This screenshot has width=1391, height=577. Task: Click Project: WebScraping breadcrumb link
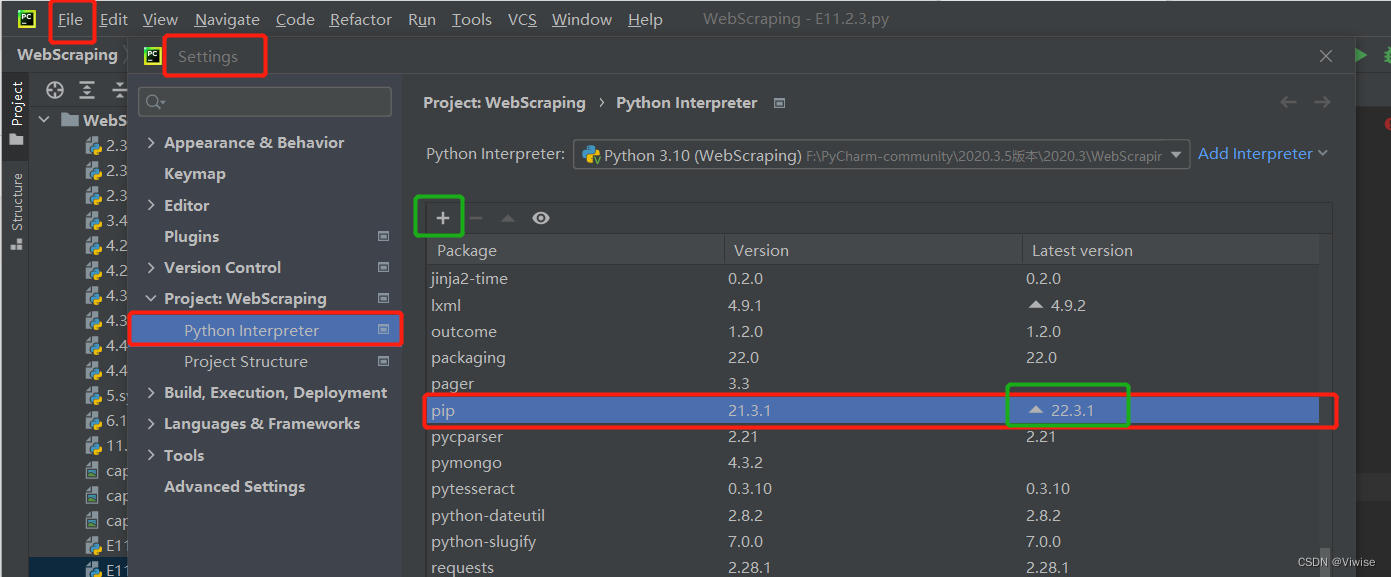[x=504, y=102]
